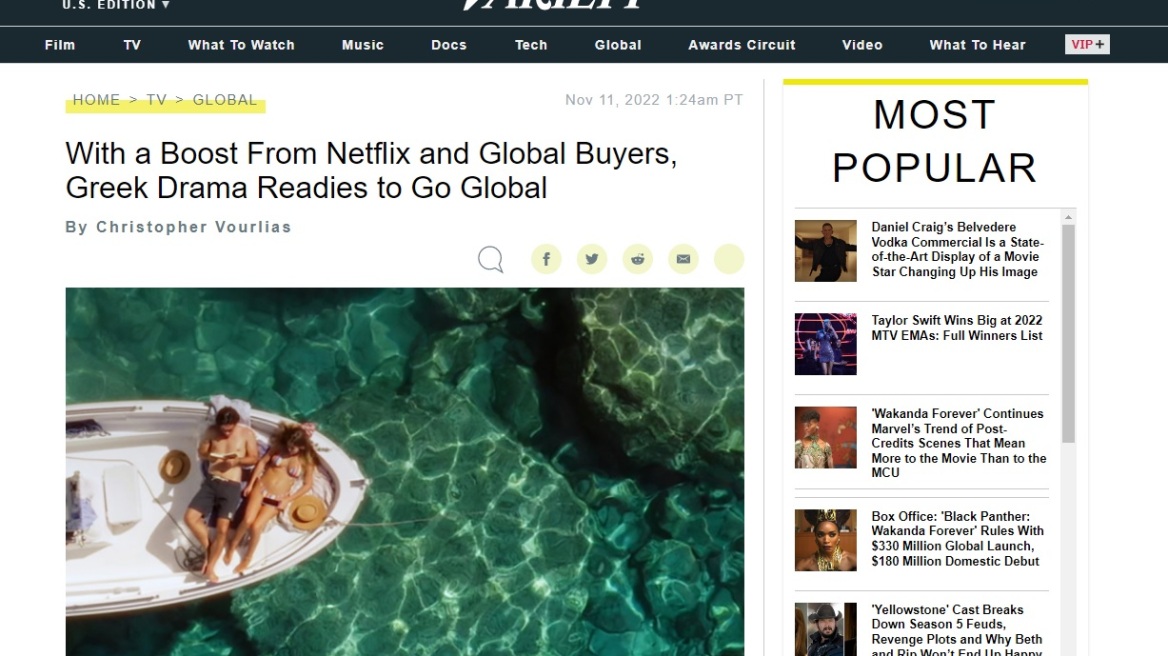
Task: Click the TV breadcrumb link
Action: pyautogui.click(x=156, y=100)
